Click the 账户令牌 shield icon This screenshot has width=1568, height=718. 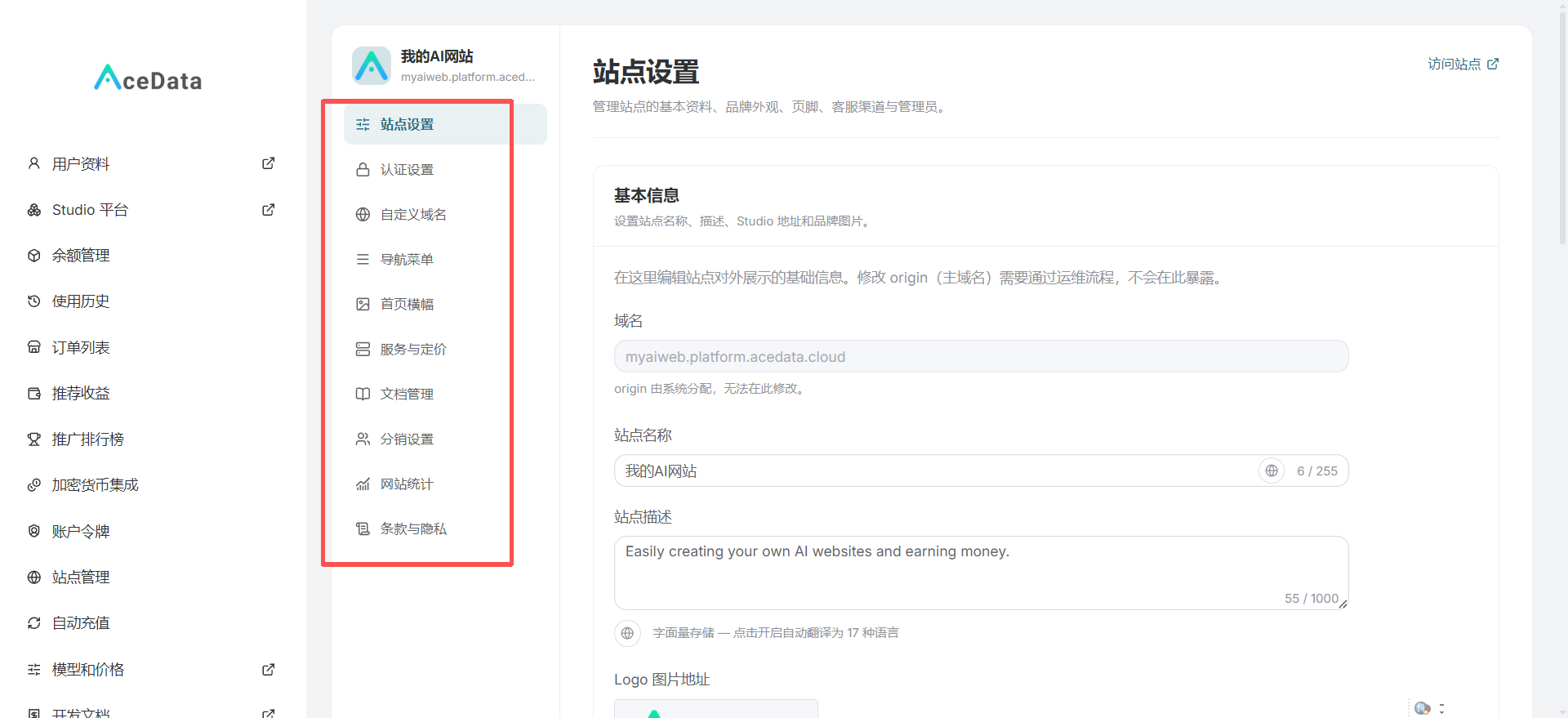pos(34,531)
